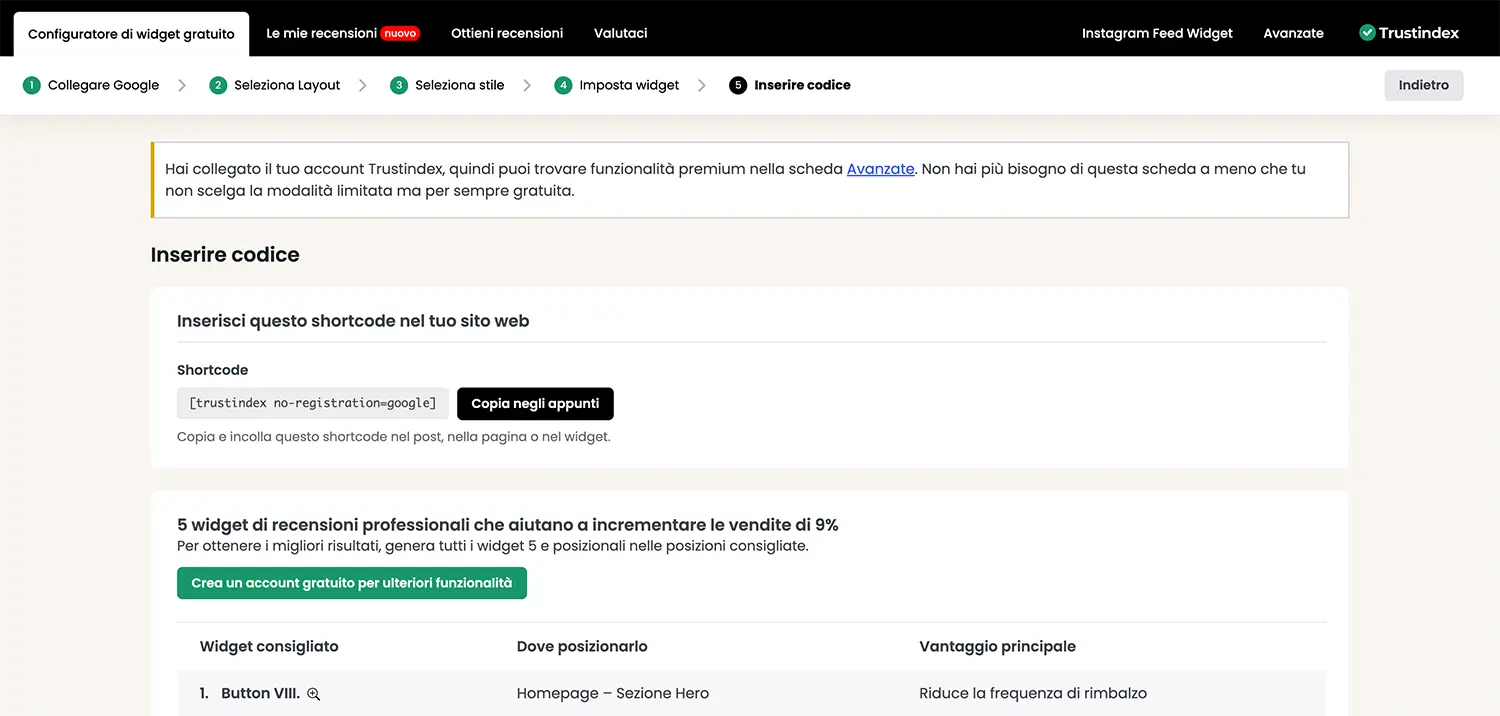Click the red 'nuovo' badge
The image size is (1500, 716).
tap(400, 33)
